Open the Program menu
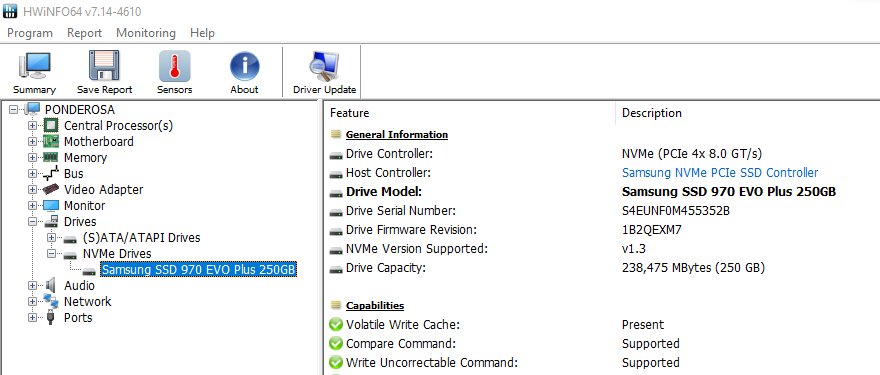The height and width of the screenshot is (375, 880). point(30,33)
